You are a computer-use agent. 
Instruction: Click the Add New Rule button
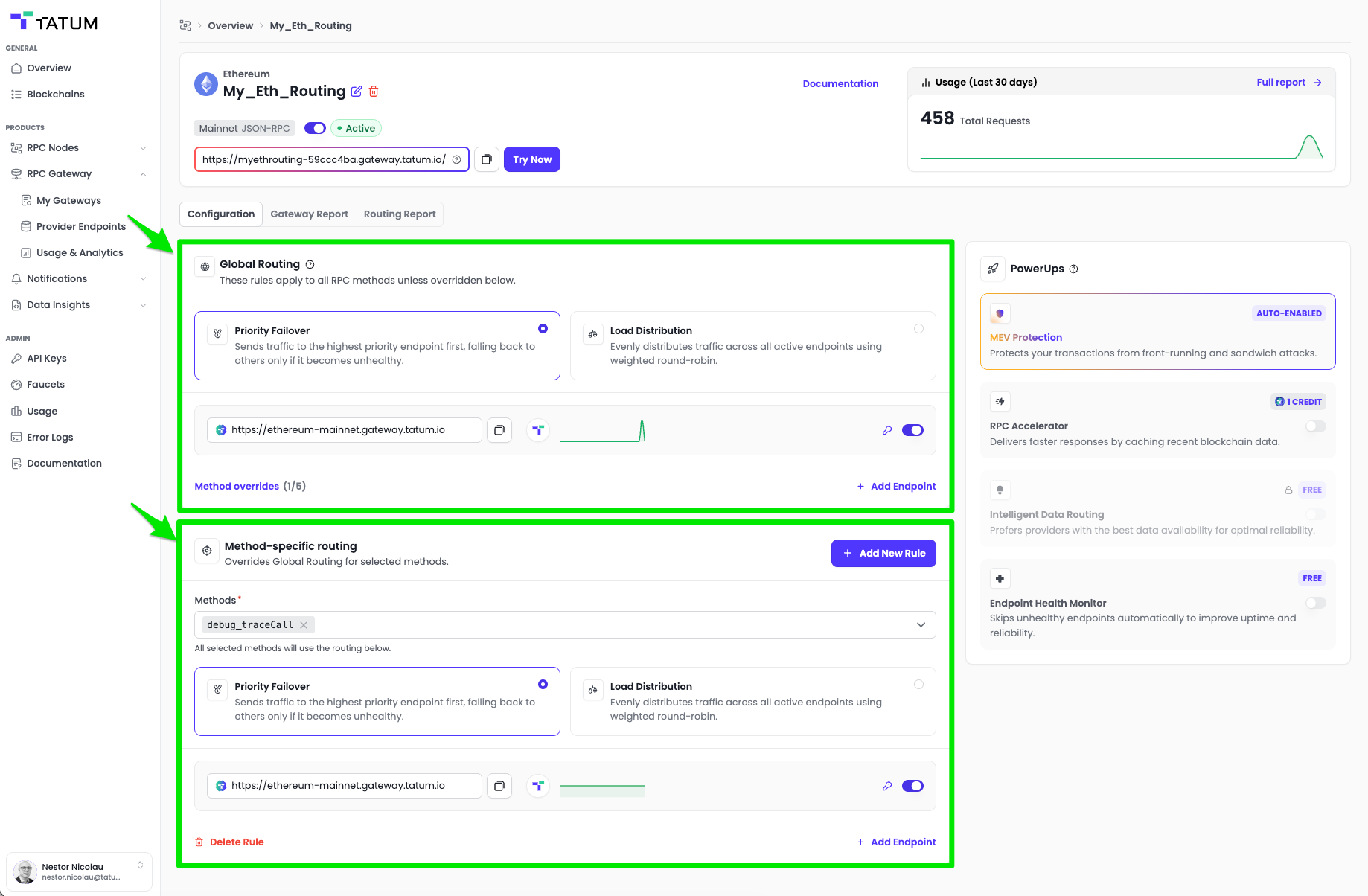[x=883, y=553]
